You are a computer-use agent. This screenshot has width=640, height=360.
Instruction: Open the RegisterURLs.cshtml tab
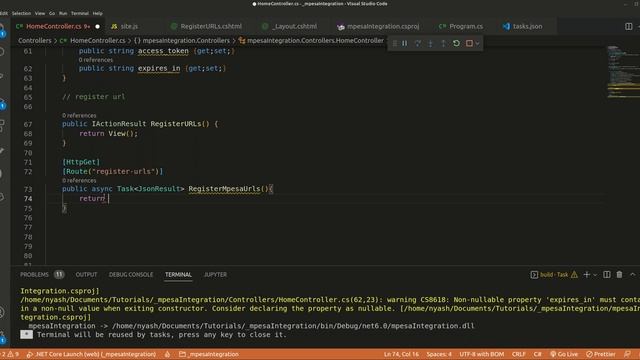tap(211, 26)
